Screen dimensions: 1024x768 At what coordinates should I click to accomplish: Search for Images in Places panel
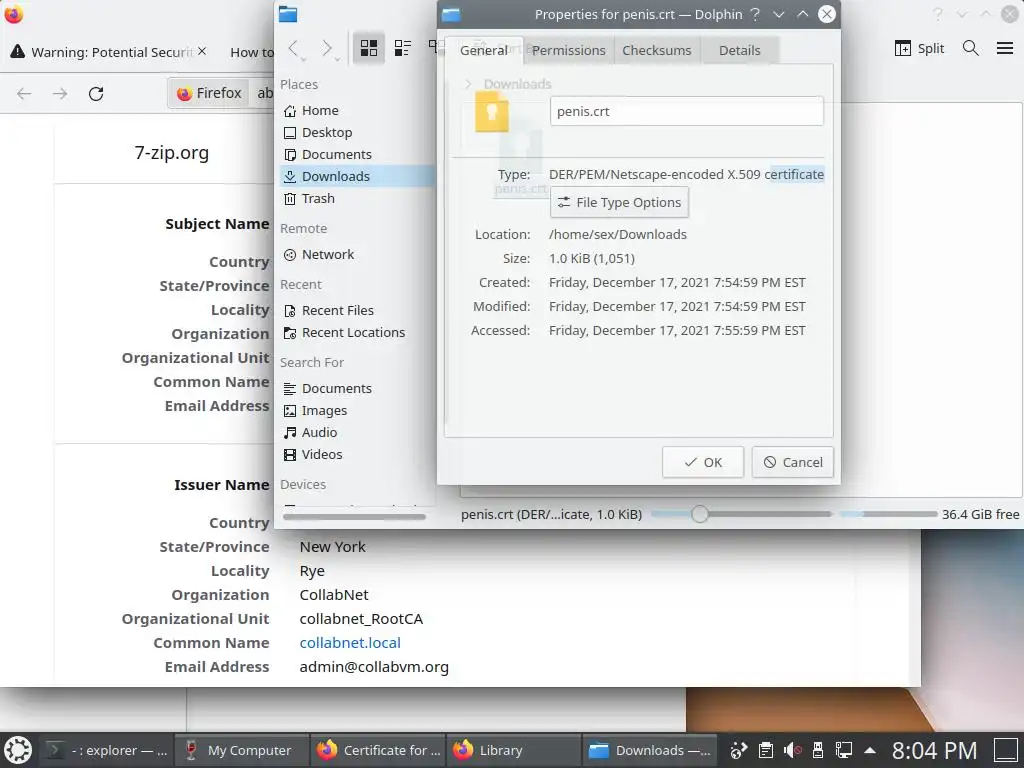(355, 411)
